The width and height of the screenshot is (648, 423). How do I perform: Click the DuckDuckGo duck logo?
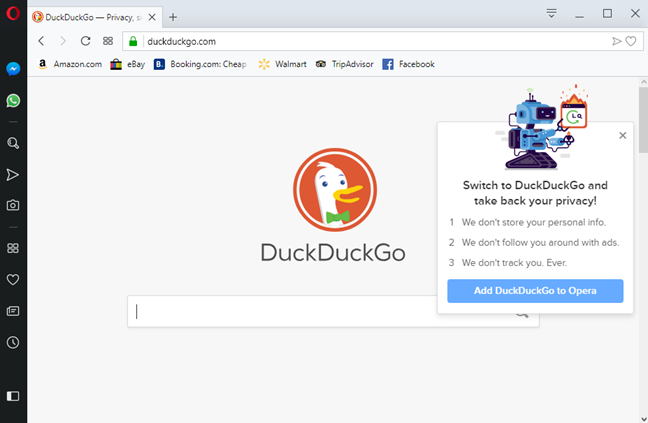[x=335, y=190]
